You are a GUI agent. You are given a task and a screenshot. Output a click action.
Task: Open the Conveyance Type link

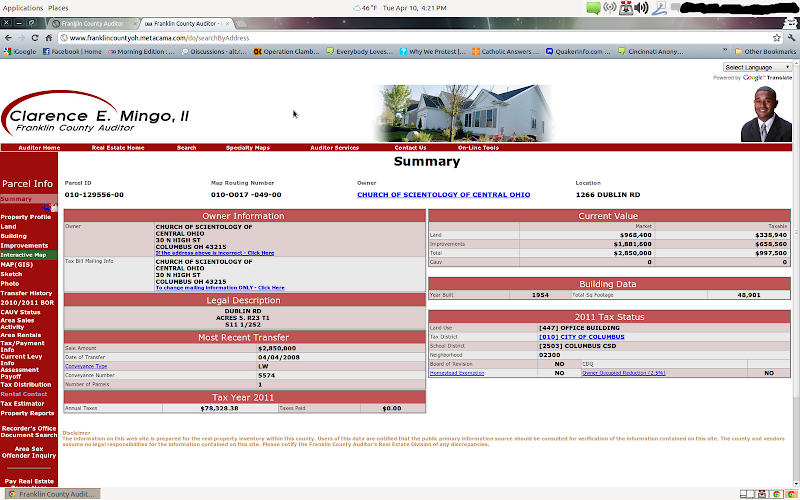click(x=86, y=366)
